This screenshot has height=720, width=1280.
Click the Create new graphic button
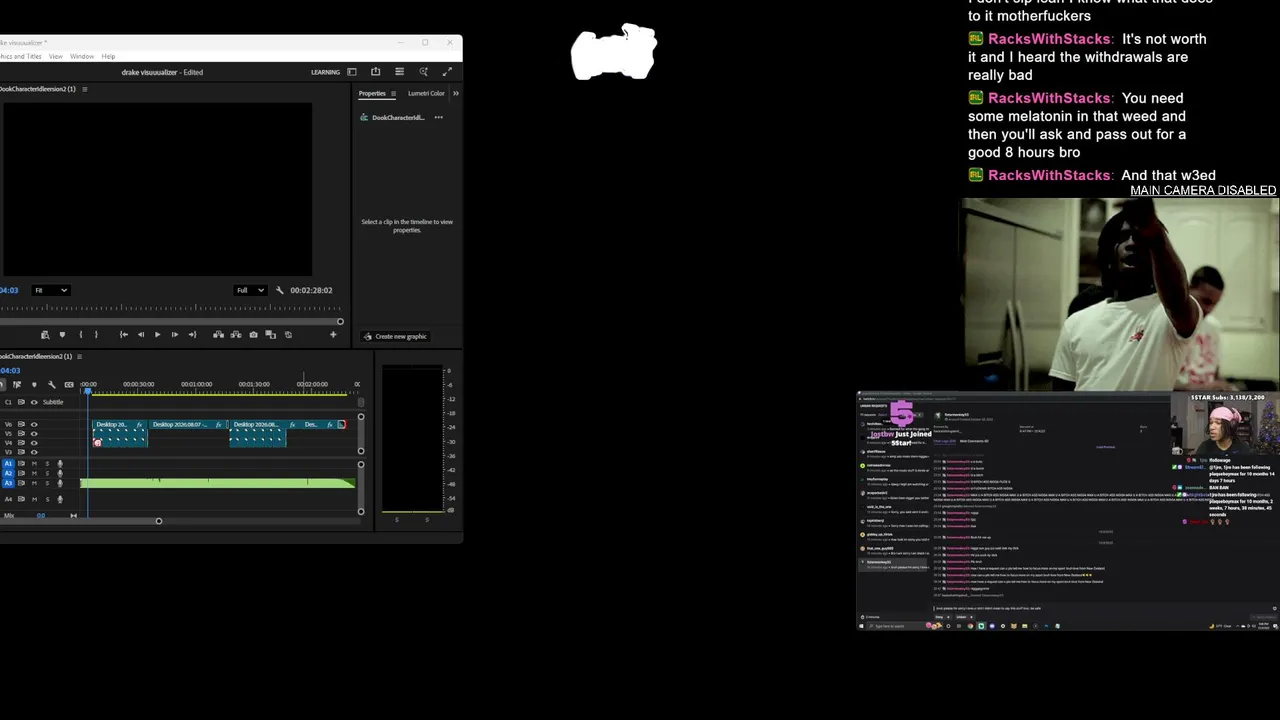coord(395,336)
